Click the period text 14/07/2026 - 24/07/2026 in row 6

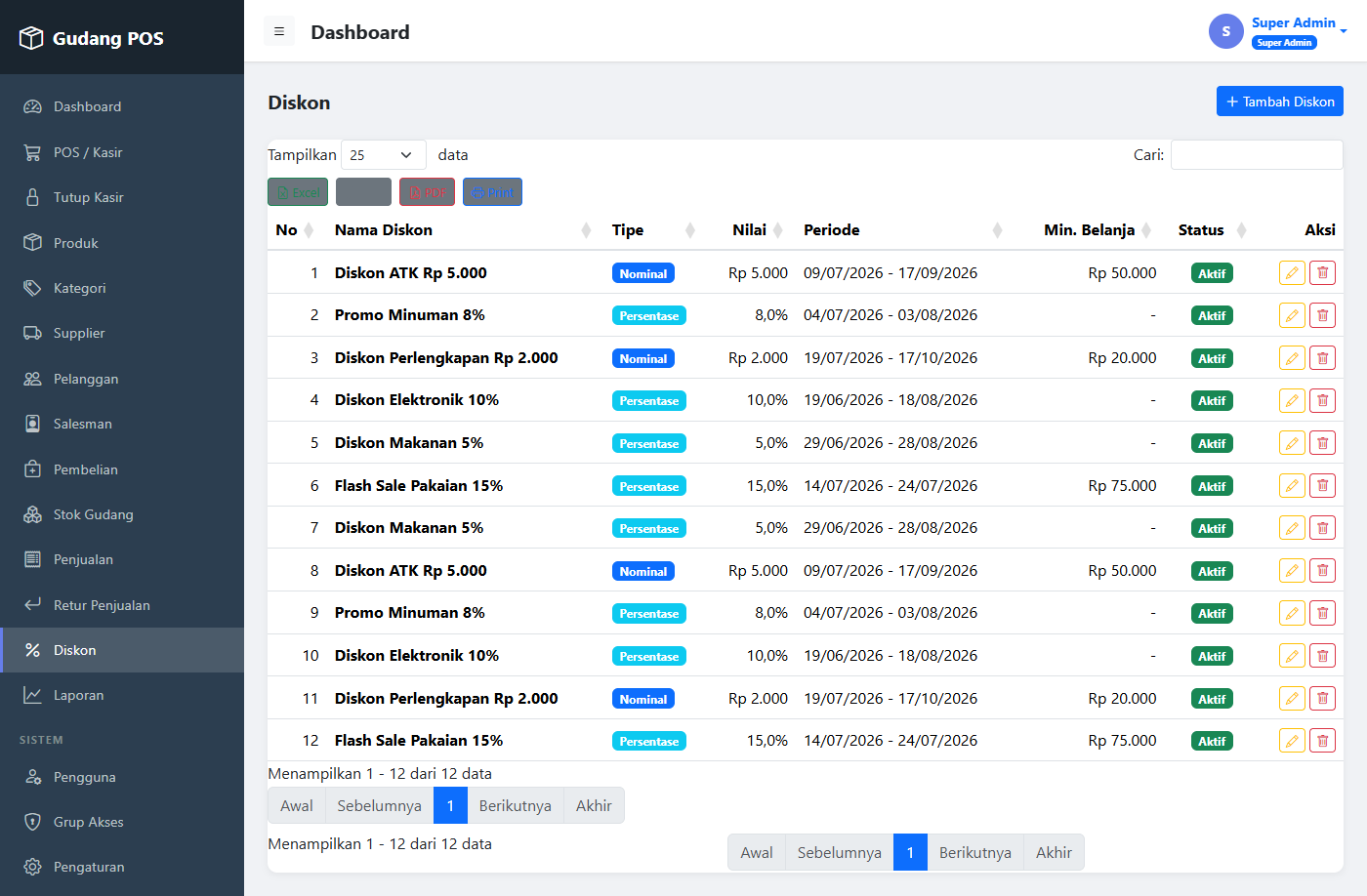click(891, 486)
